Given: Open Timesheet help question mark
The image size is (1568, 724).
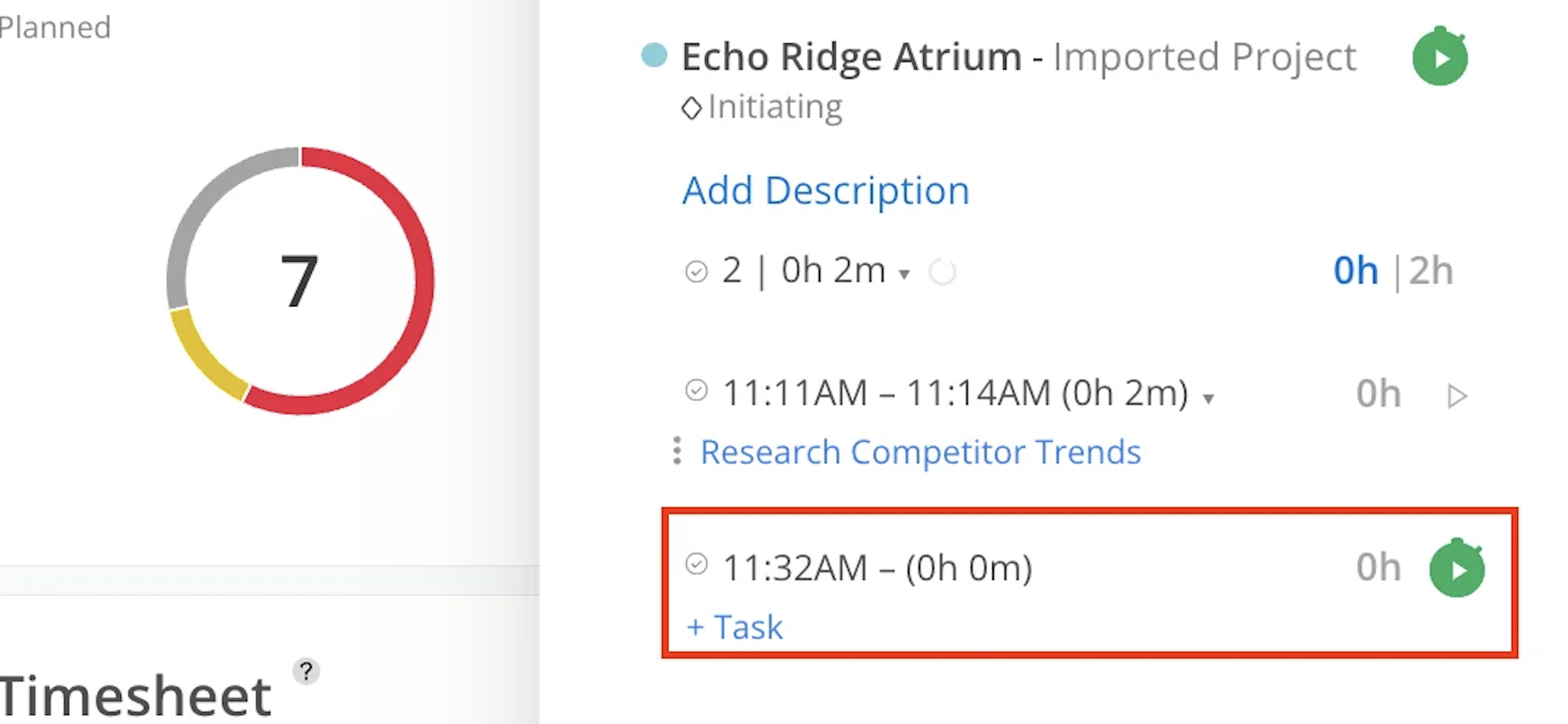Looking at the screenshot, I should [306, 671].
